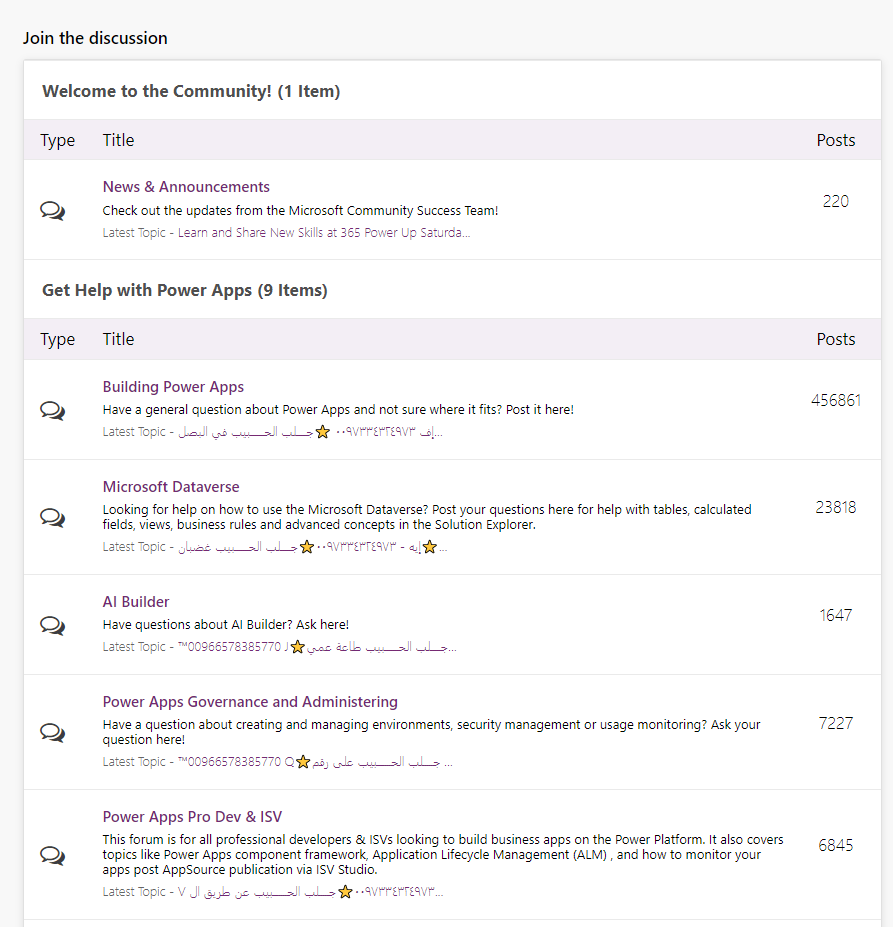Click the Power Apps Governance forum icon
This screenshot has height=927, width=893.
[x=53, y=732]
